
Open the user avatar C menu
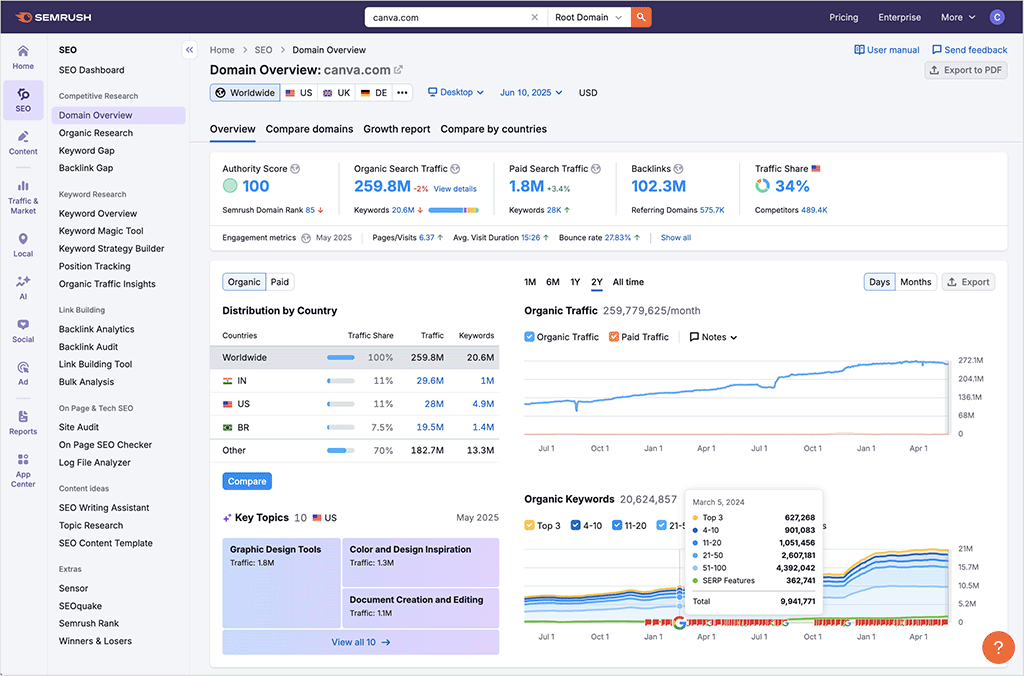tap(997, 17)
